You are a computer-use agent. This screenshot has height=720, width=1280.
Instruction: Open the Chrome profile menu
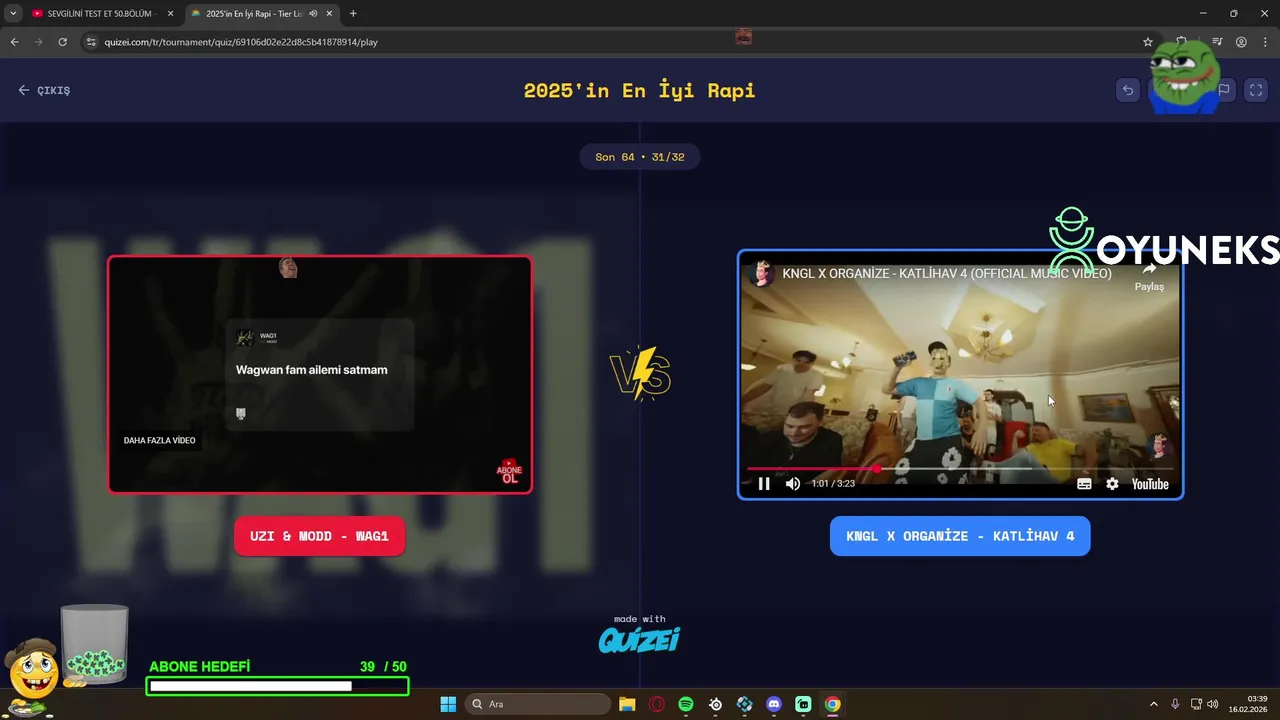[x=1241, y=42]
